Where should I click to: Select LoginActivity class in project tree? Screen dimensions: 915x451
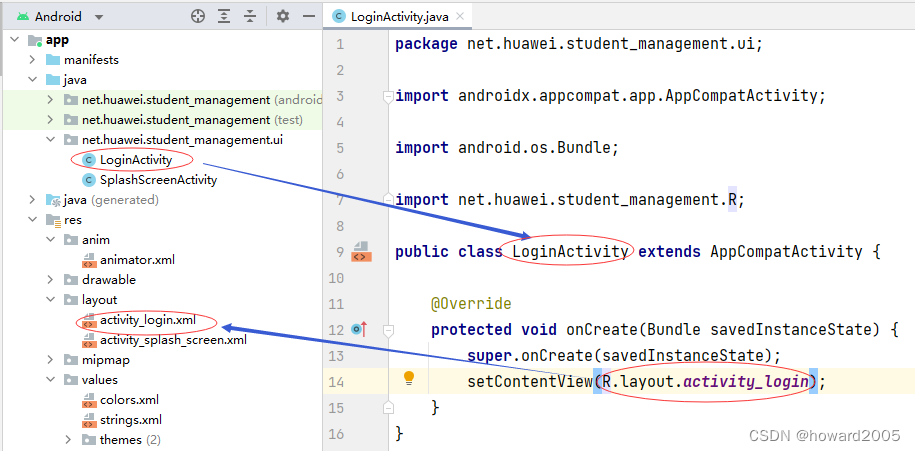point(136,160)
